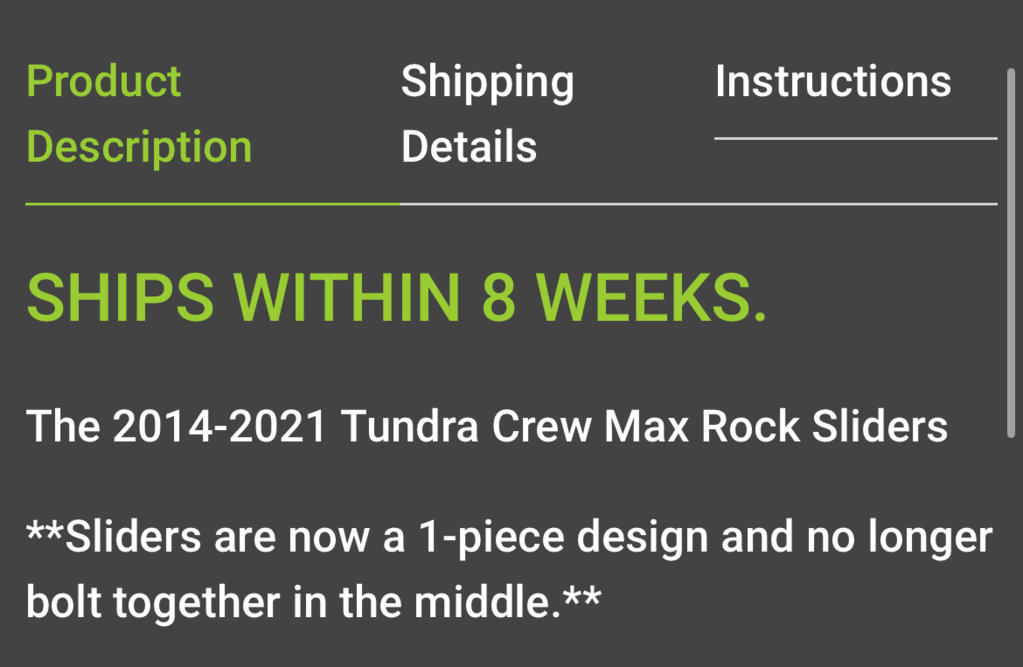Viewport: 1023px width, 667px height.
Task: Click the word middle ending the note
Action: point(483,602)
